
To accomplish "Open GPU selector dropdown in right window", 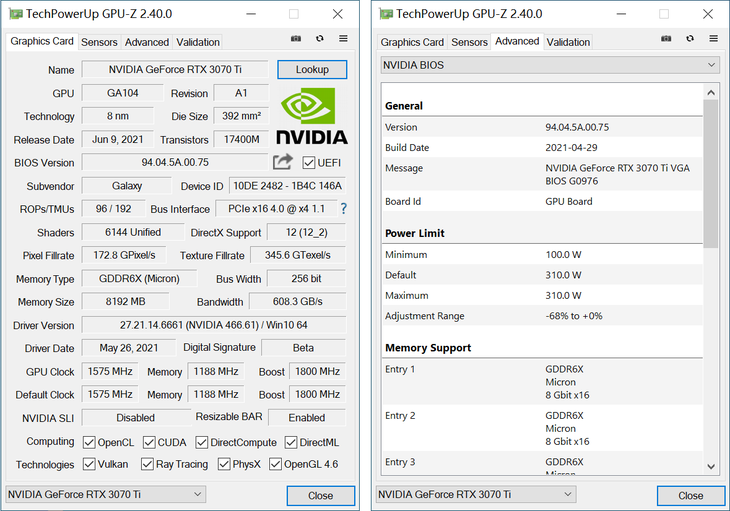I will [x=476, y=494].
